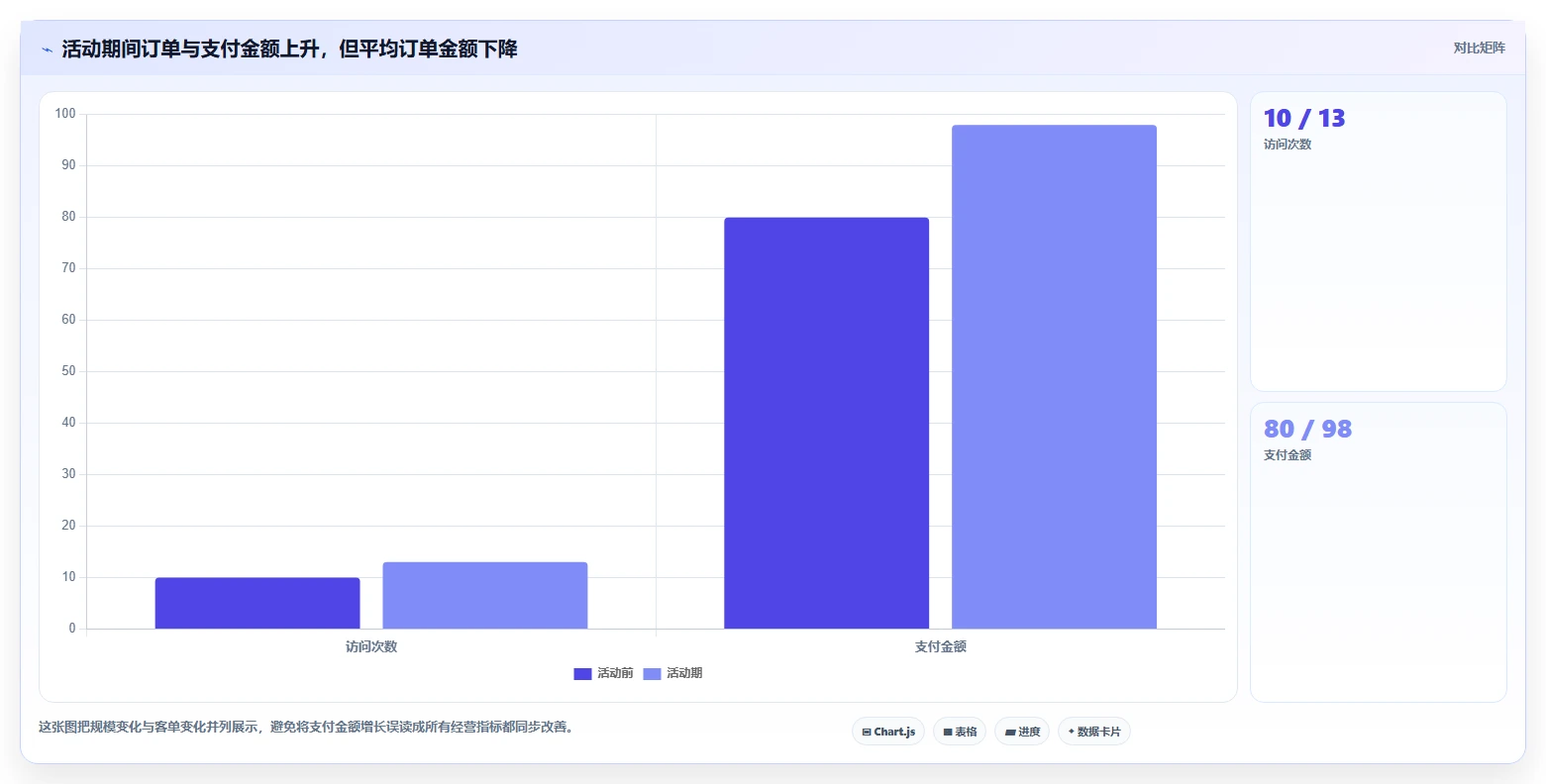The width and height of the screenshot is (1546, 784).
Task: Click the lightning icon beside the title
Action: (x=48, y=49)
